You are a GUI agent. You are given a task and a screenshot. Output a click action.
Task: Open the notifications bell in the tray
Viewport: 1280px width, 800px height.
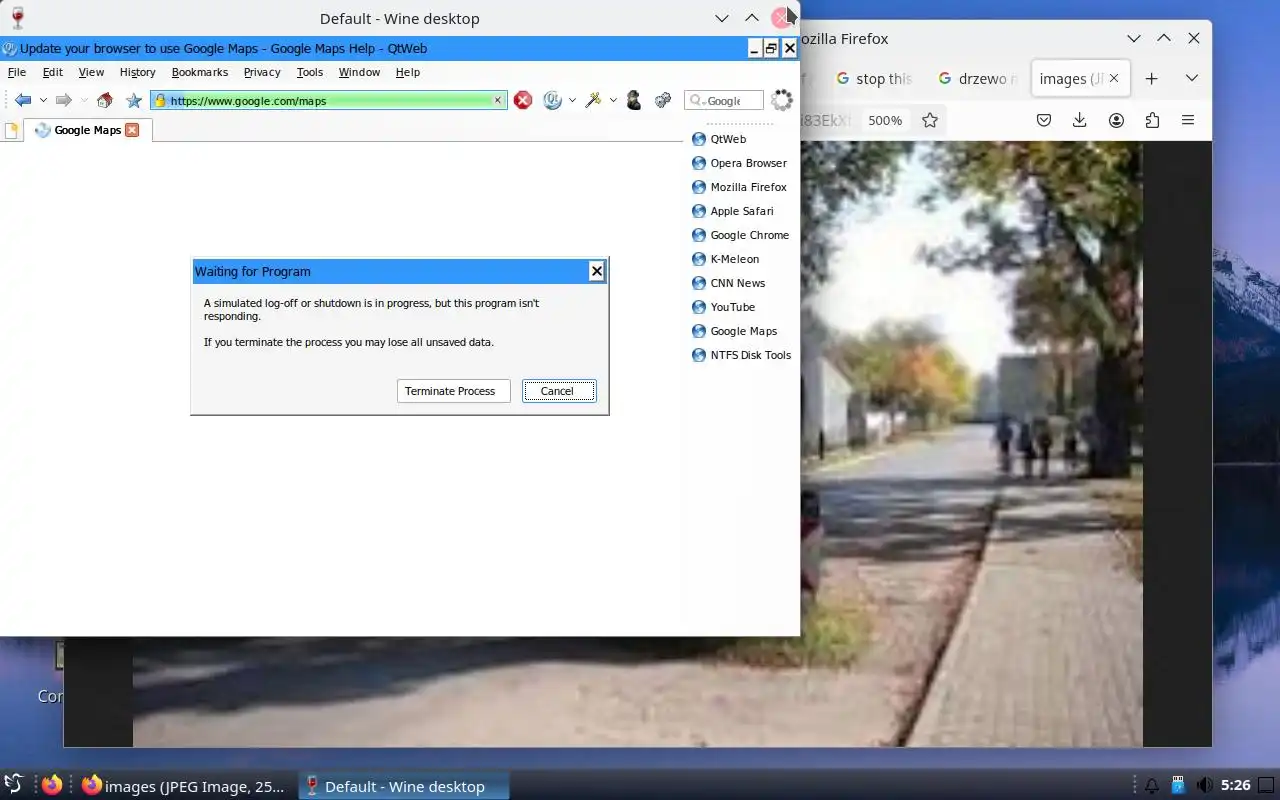coord(1152,785)
